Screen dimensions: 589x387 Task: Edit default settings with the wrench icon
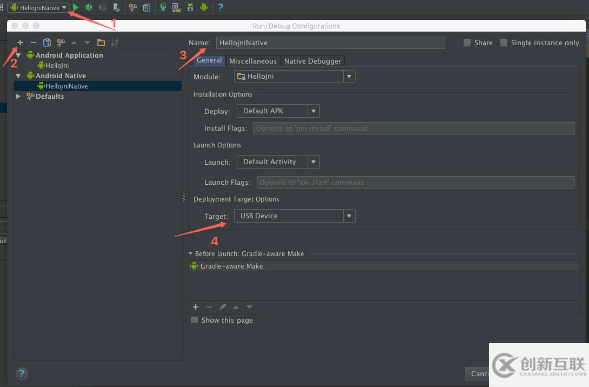60,42
